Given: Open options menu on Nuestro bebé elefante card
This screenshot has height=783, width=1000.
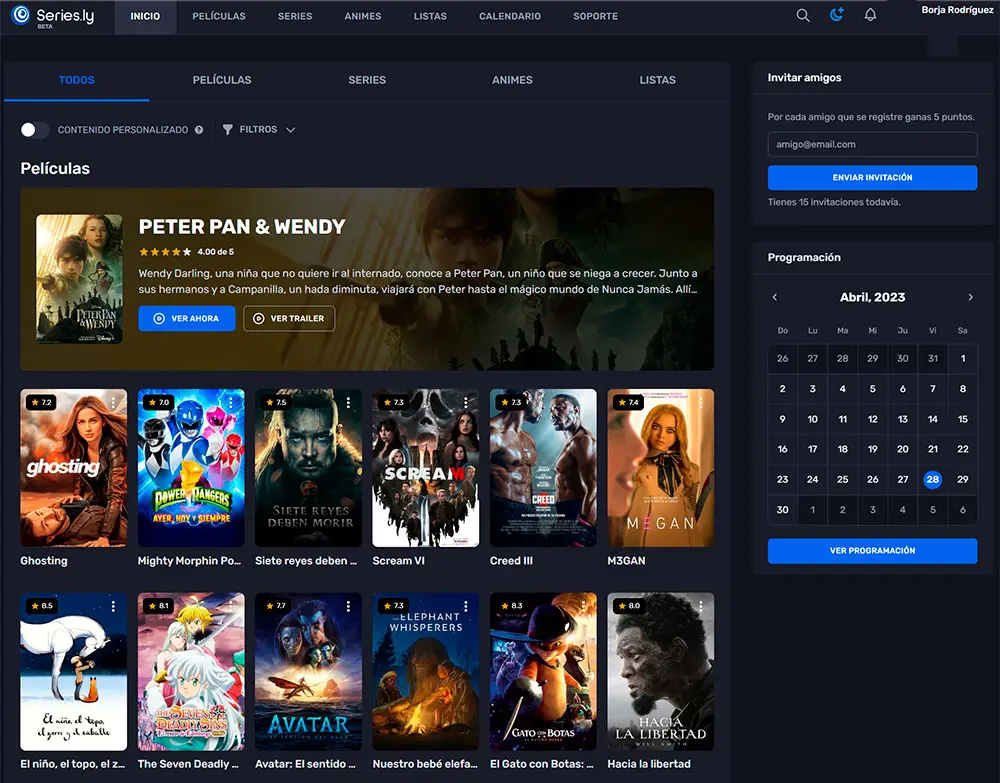Looking at the screenshot, I should coord(466,606).
